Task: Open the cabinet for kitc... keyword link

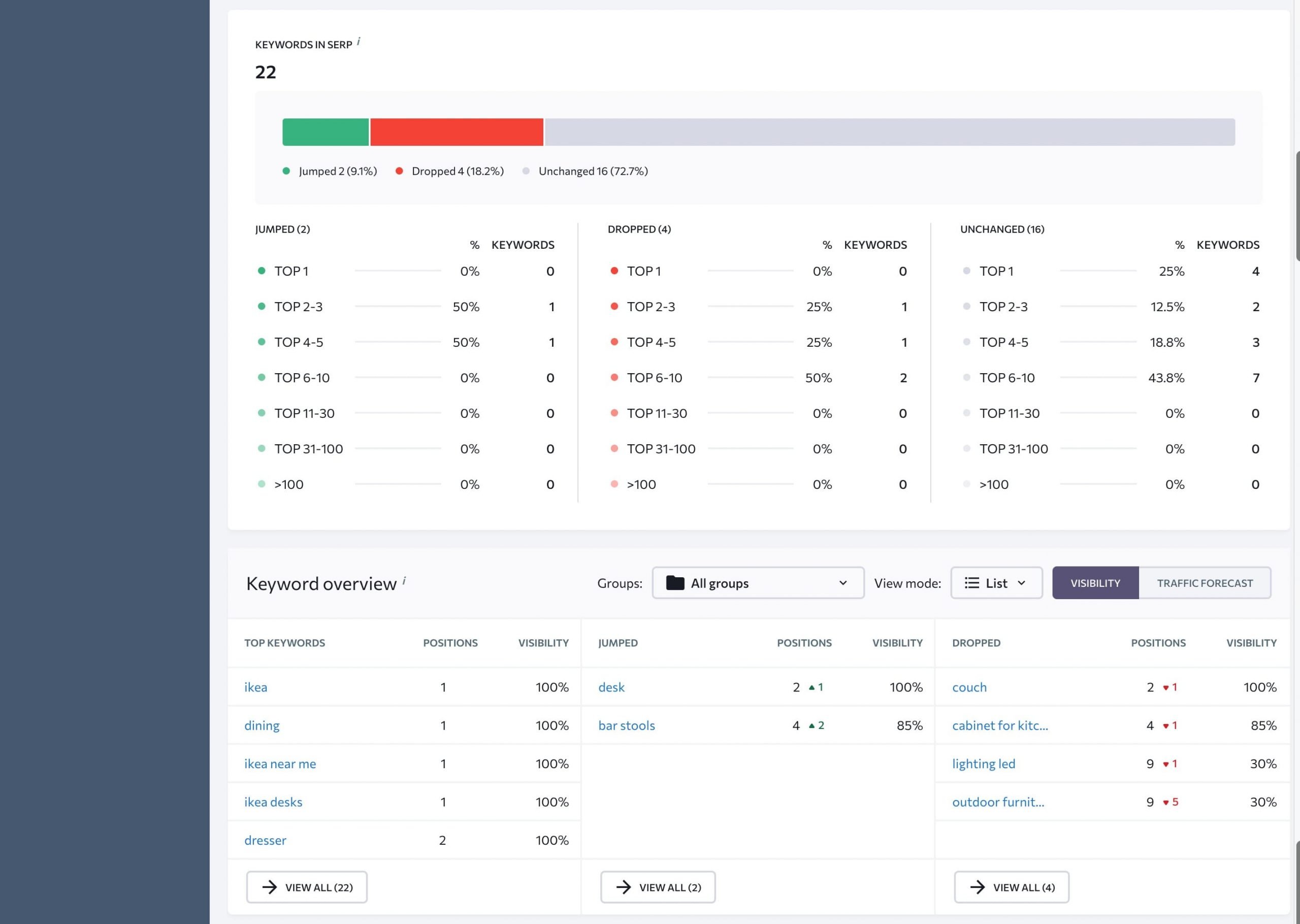Action: click(x=999, y=725)
